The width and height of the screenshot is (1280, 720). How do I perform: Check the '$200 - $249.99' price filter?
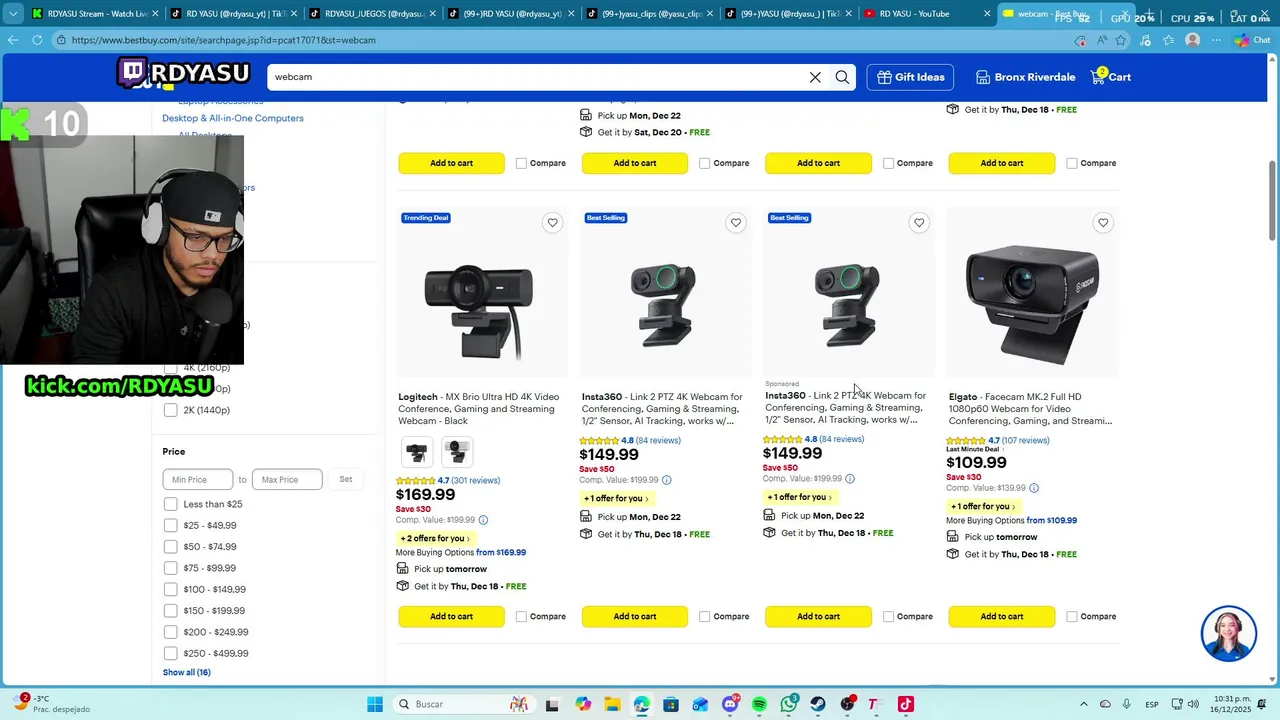(170, 632)
